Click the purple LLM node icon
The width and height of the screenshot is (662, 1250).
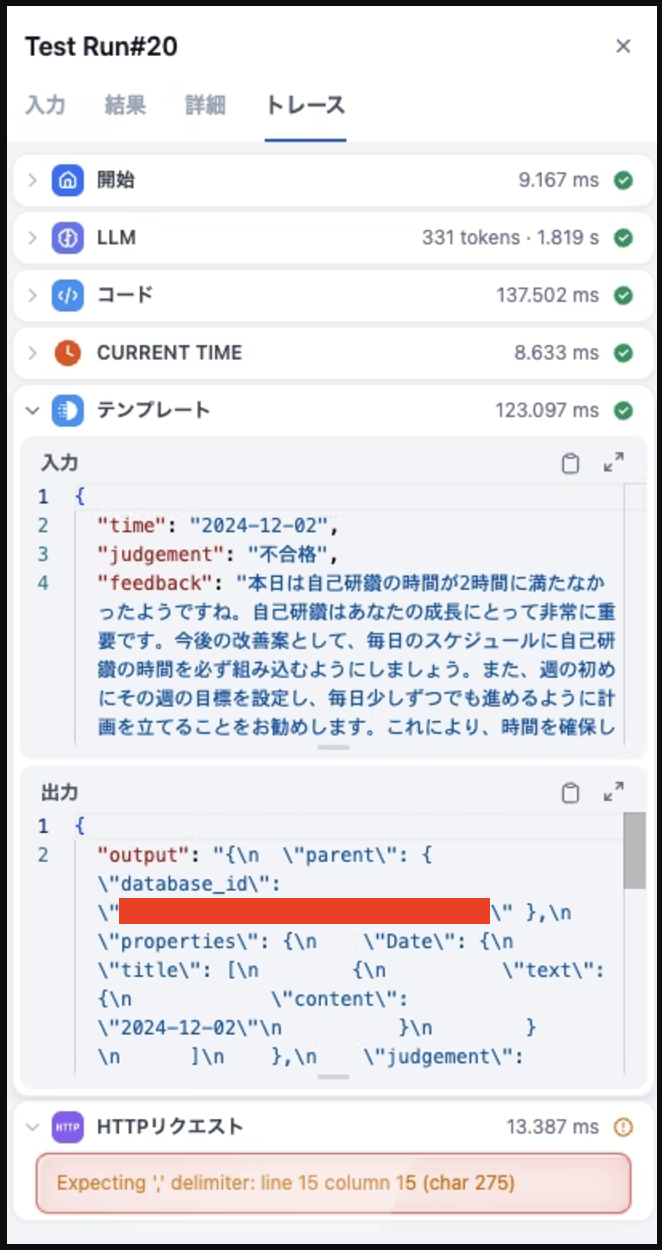(67, 238)
